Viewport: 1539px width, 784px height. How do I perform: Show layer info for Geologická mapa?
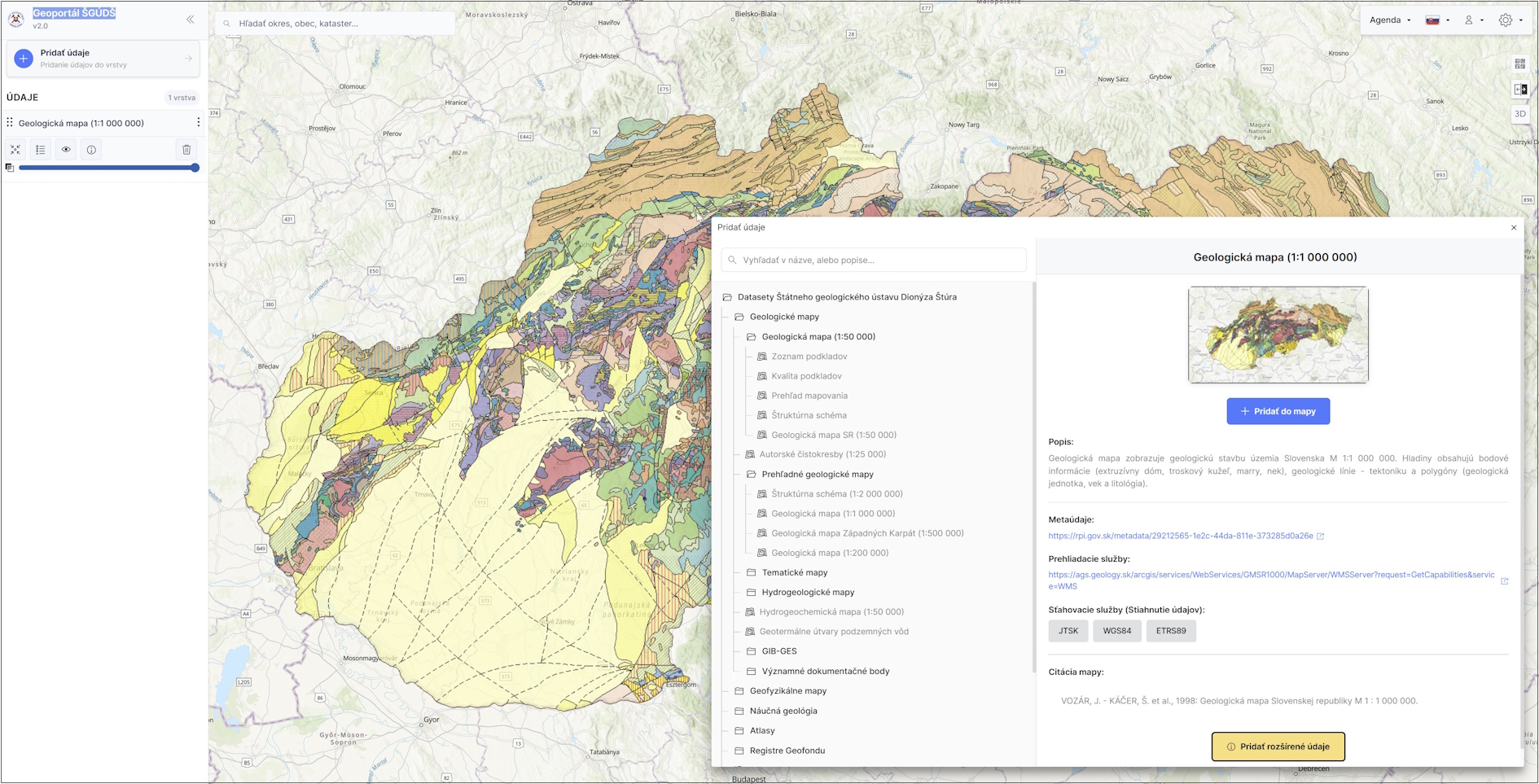click(x=91, y=150)
